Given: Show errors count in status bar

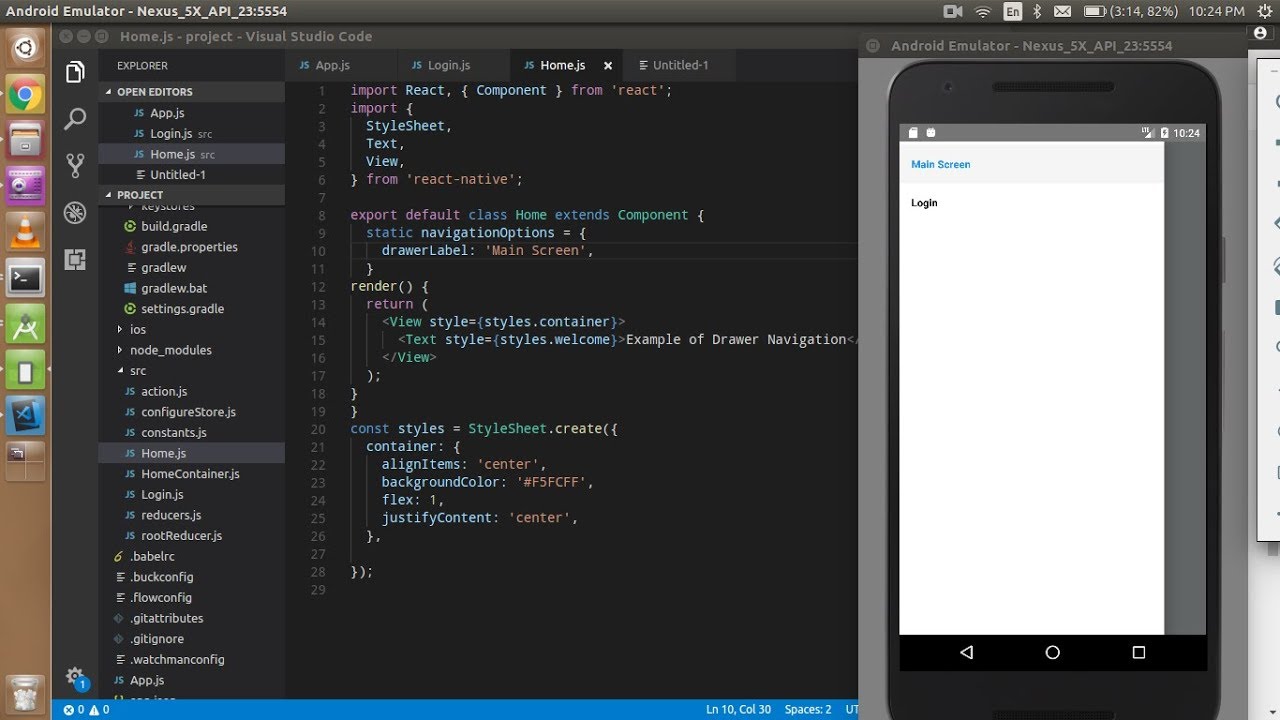Looking at the screenshot, I should pos(75,710).
